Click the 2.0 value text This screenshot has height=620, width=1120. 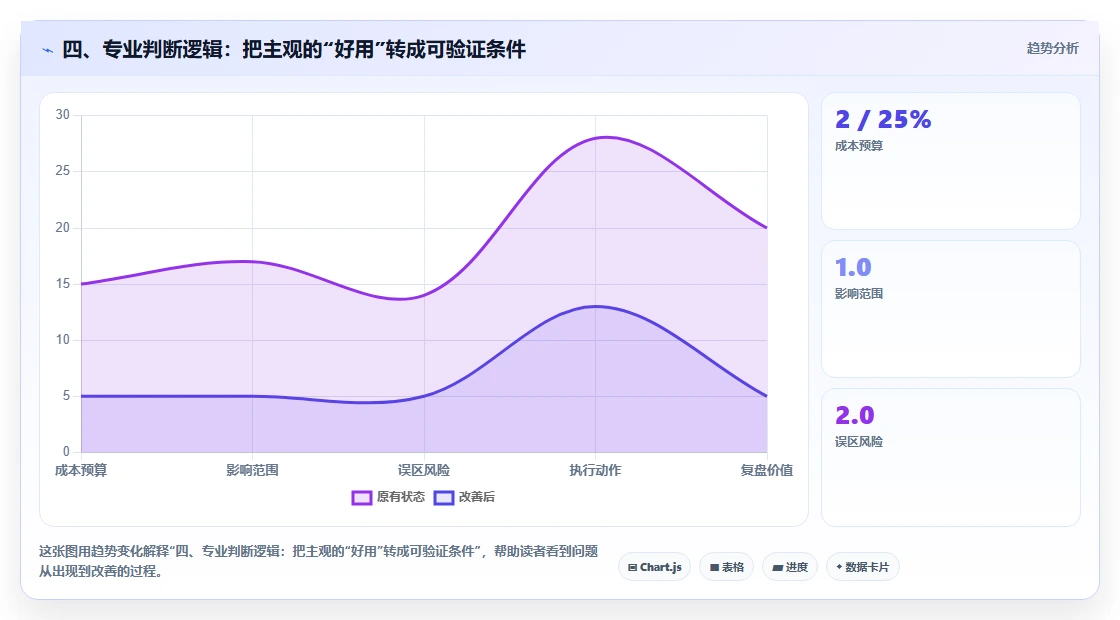(x=854, y=416)
